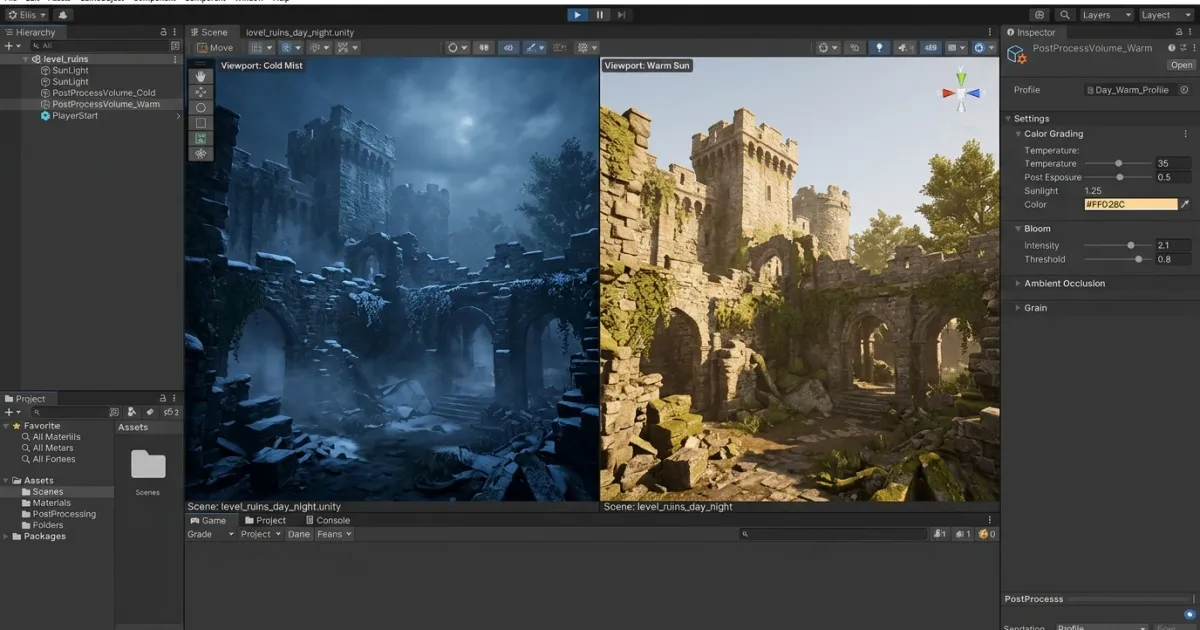1200x630 pixels.
Task: Click the Play button
Action: coord(577,15)
